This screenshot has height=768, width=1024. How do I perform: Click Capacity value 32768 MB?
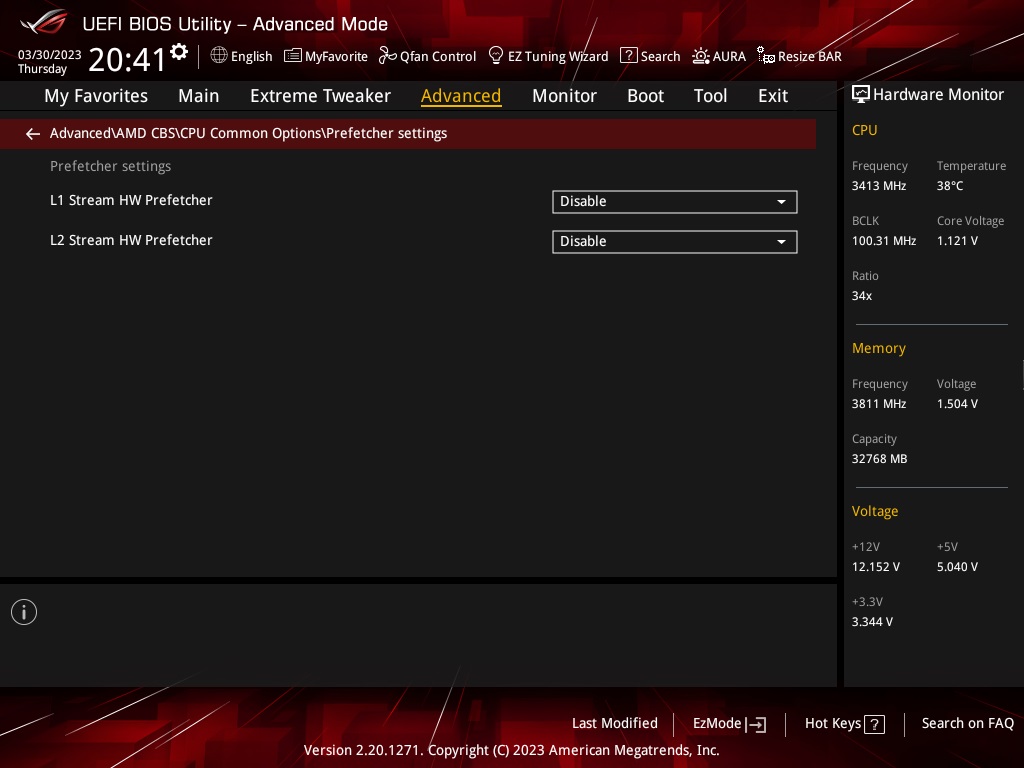click(879, 459)
